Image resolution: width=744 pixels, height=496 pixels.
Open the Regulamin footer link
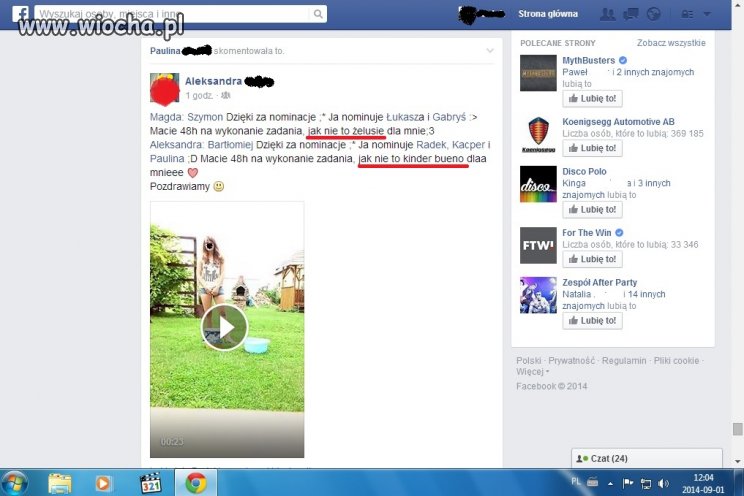[x=624, y=361]
